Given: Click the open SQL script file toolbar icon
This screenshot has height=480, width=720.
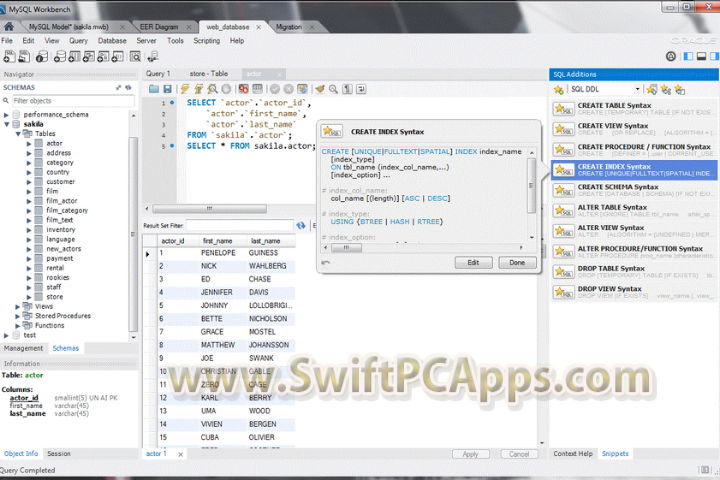Looking at the screenshot, I should pyautogui.click(x=24, y=56).
